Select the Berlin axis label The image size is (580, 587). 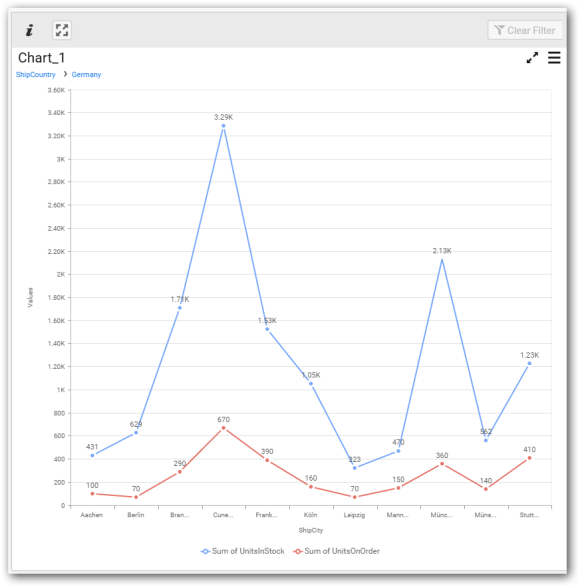[136, 515]
